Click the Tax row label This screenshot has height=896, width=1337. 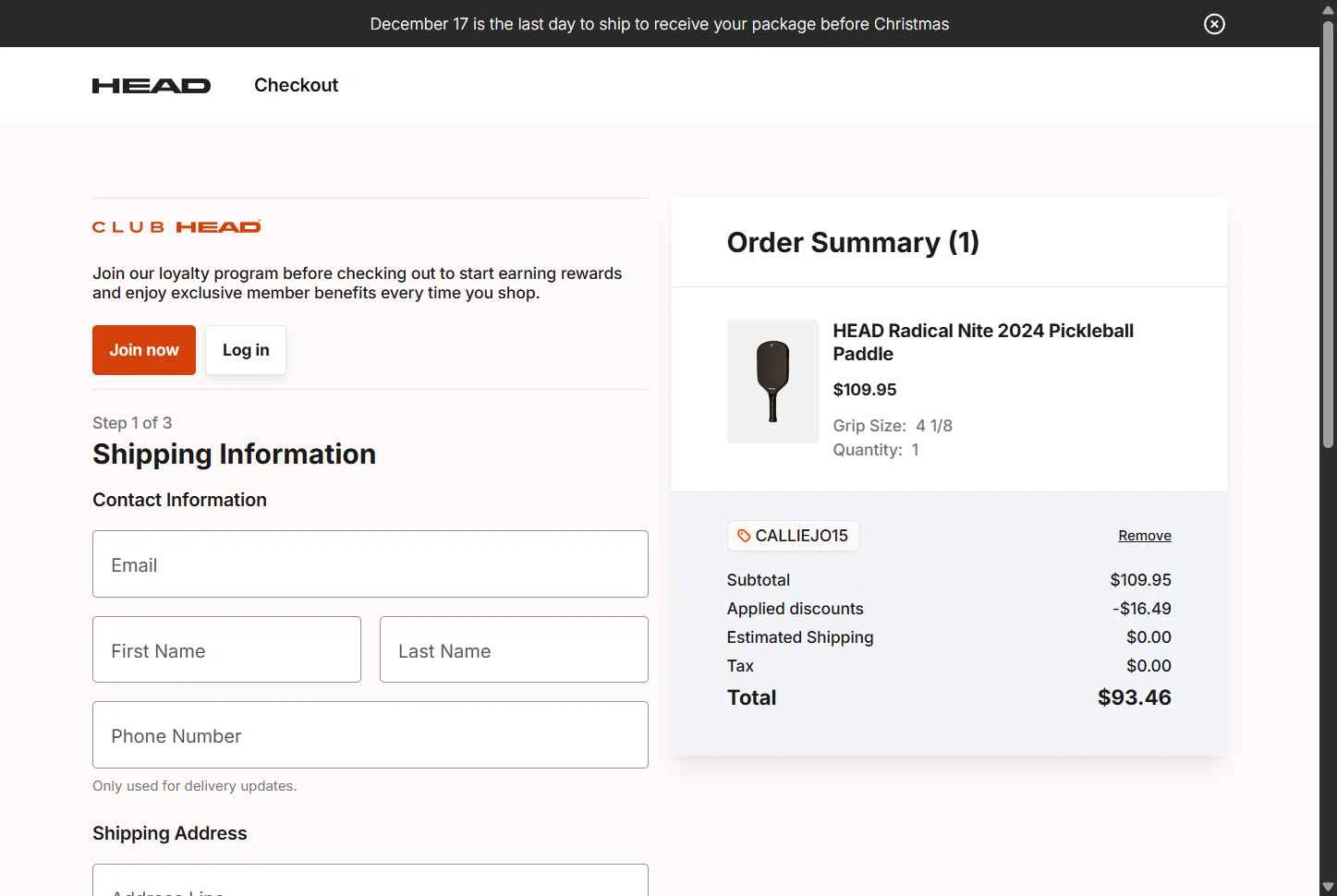740,666
